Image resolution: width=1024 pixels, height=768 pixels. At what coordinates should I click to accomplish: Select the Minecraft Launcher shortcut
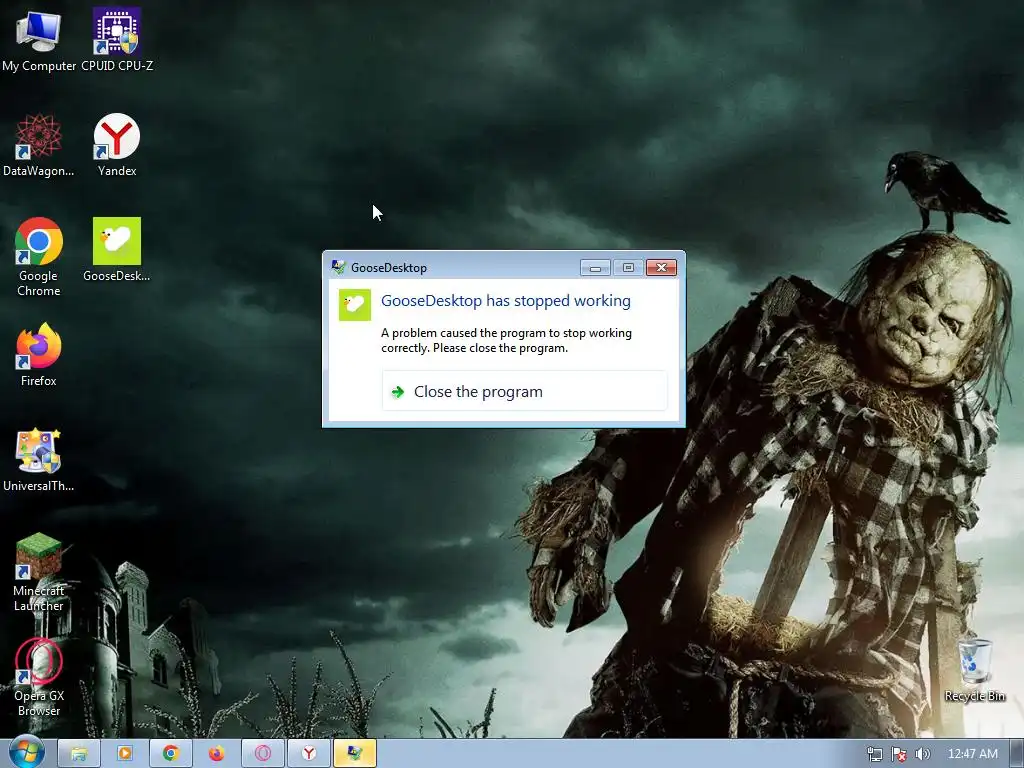click(39, 572)
